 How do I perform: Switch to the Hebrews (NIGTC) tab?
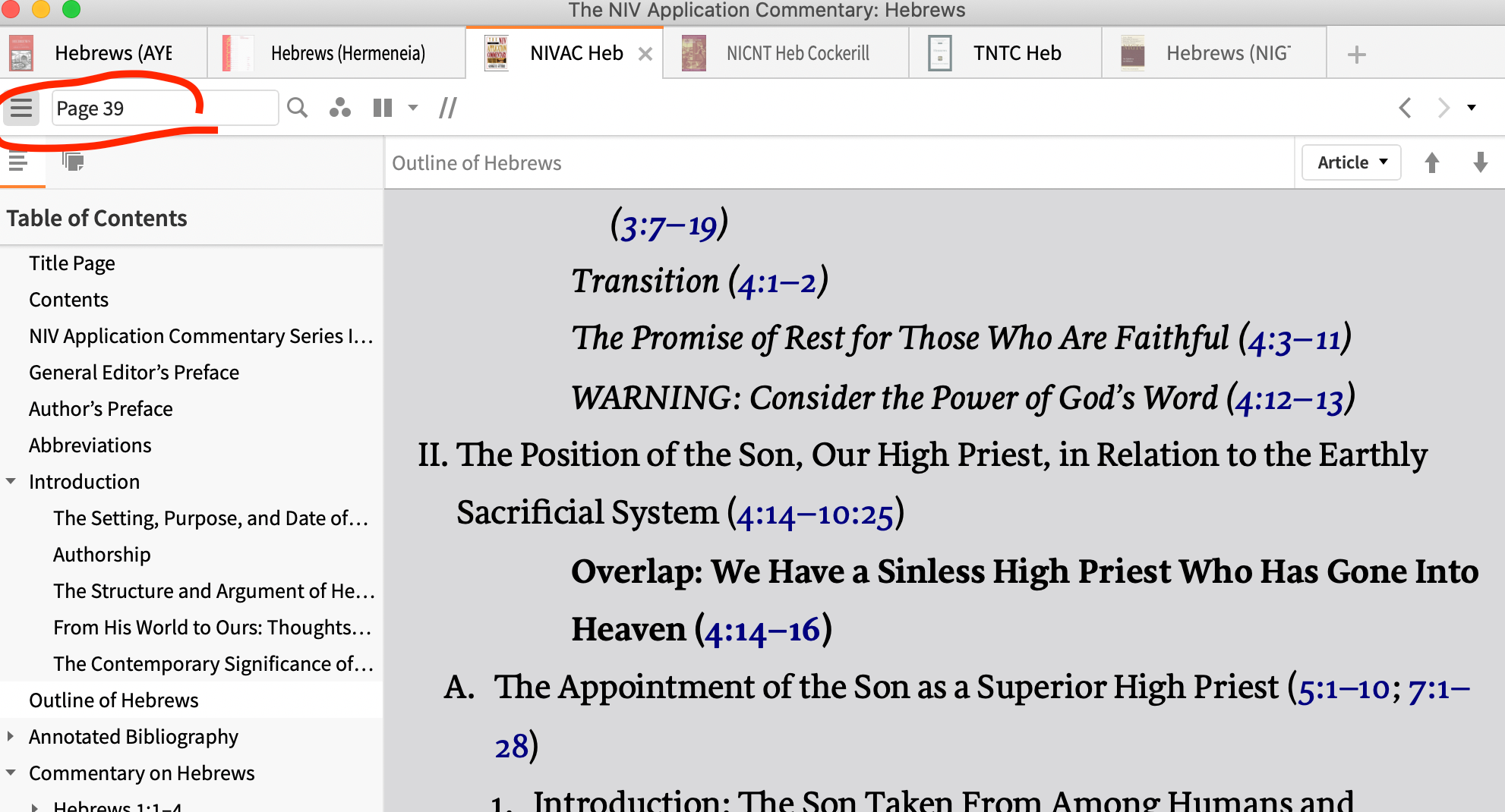tap(1213, 53)
